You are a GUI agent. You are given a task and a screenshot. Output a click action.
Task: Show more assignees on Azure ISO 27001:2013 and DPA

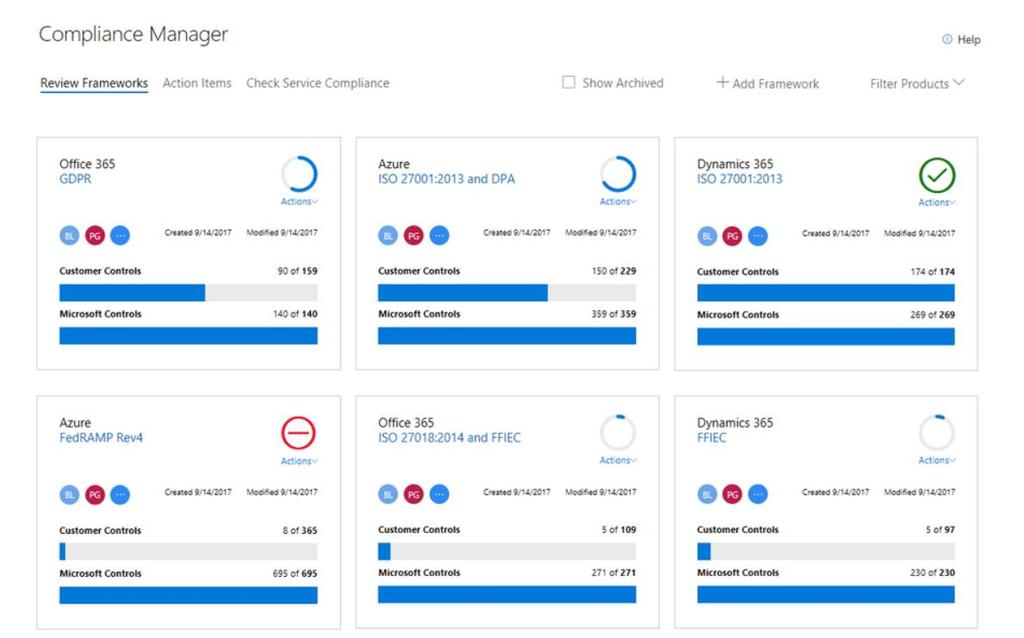coord(439,235)
